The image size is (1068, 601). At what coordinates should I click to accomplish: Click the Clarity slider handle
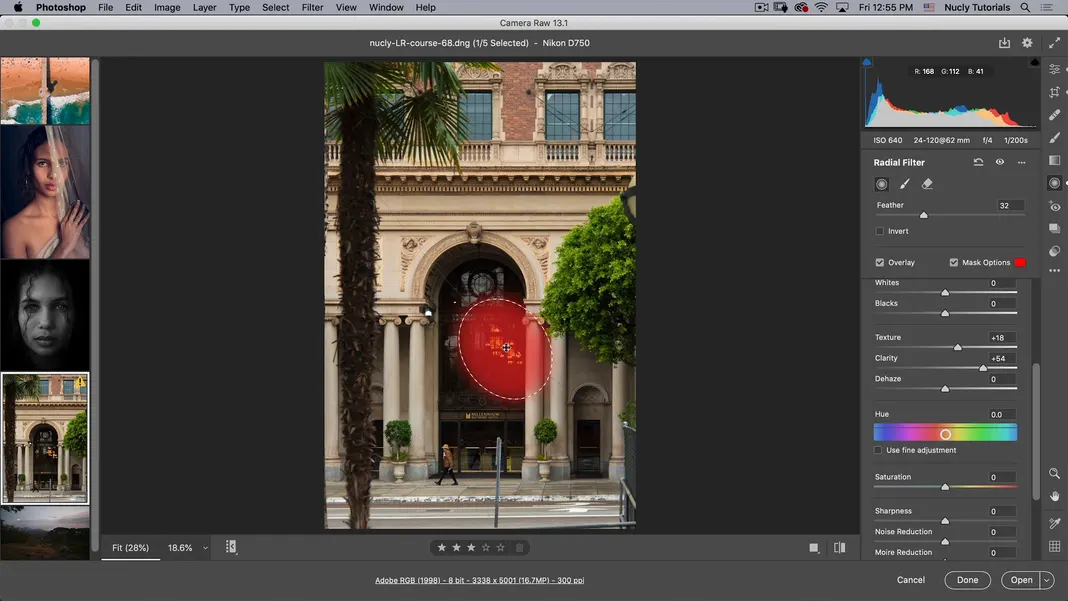pyautogui.click(x=983, y=368)
